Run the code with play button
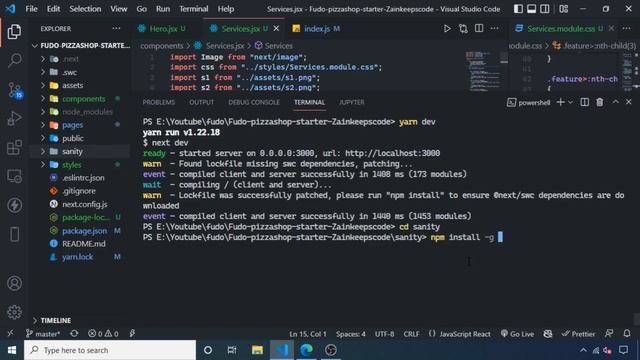The width and height of the screenshot is (640, 360). pyautogui.click(x=447, y=29)
